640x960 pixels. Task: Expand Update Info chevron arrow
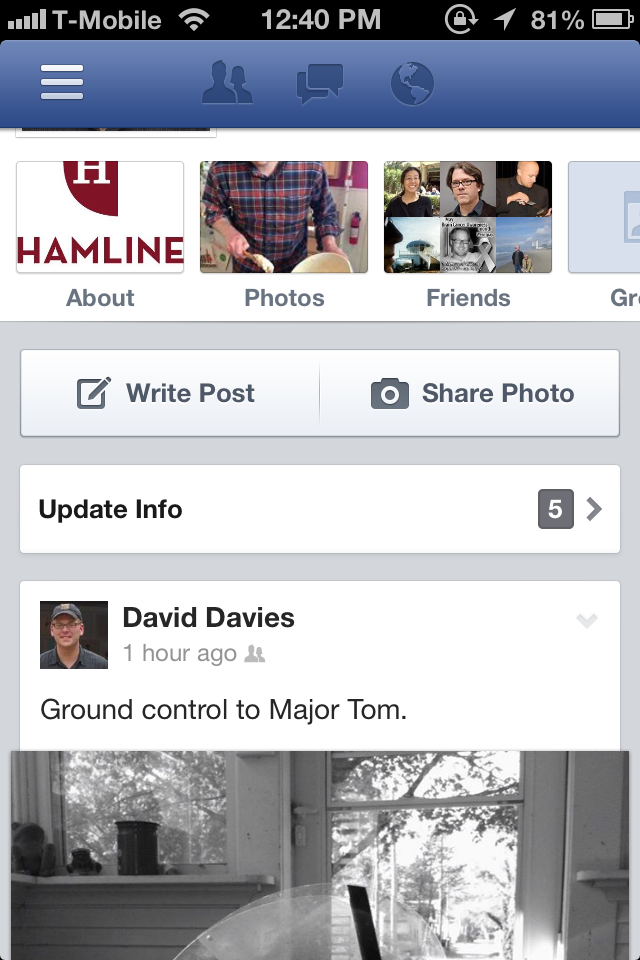594,509
